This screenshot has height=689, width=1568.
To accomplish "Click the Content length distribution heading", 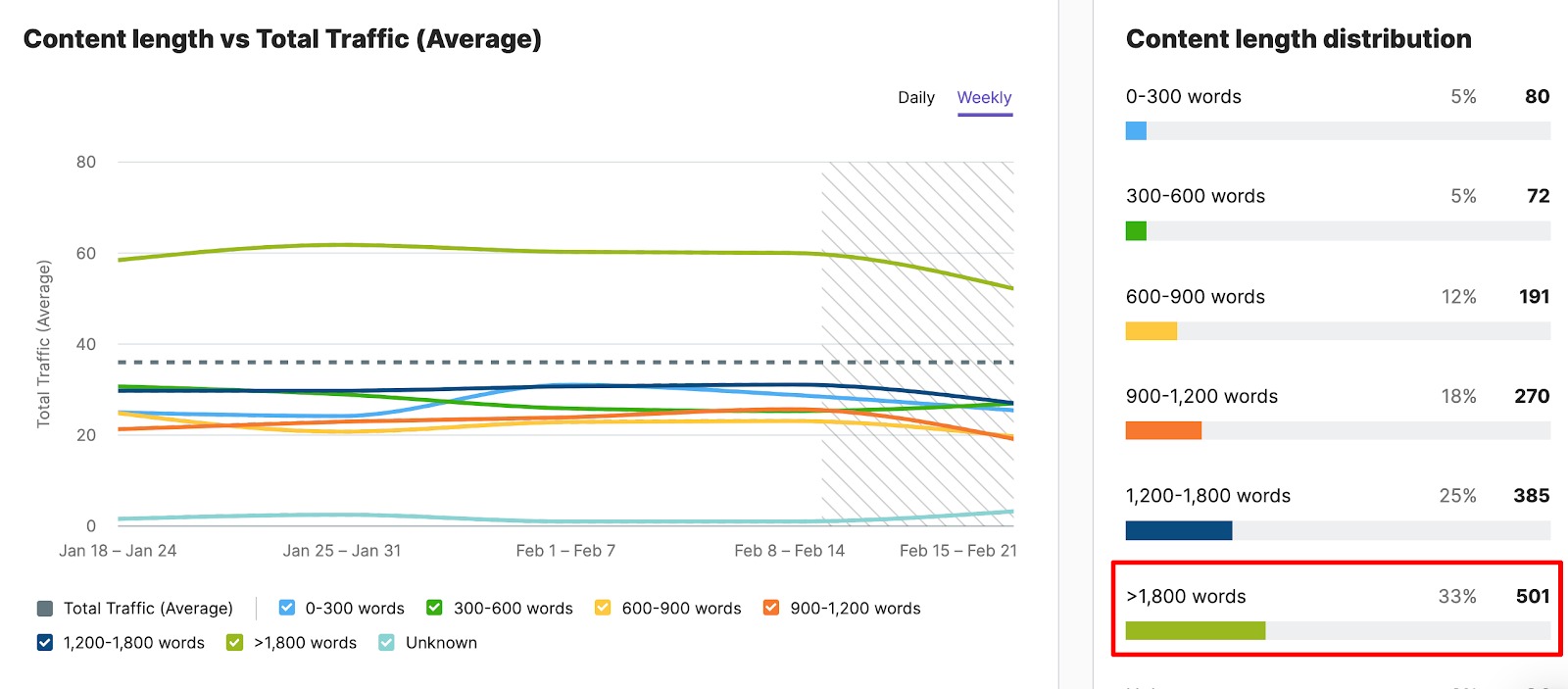I will coord(1298,39).
